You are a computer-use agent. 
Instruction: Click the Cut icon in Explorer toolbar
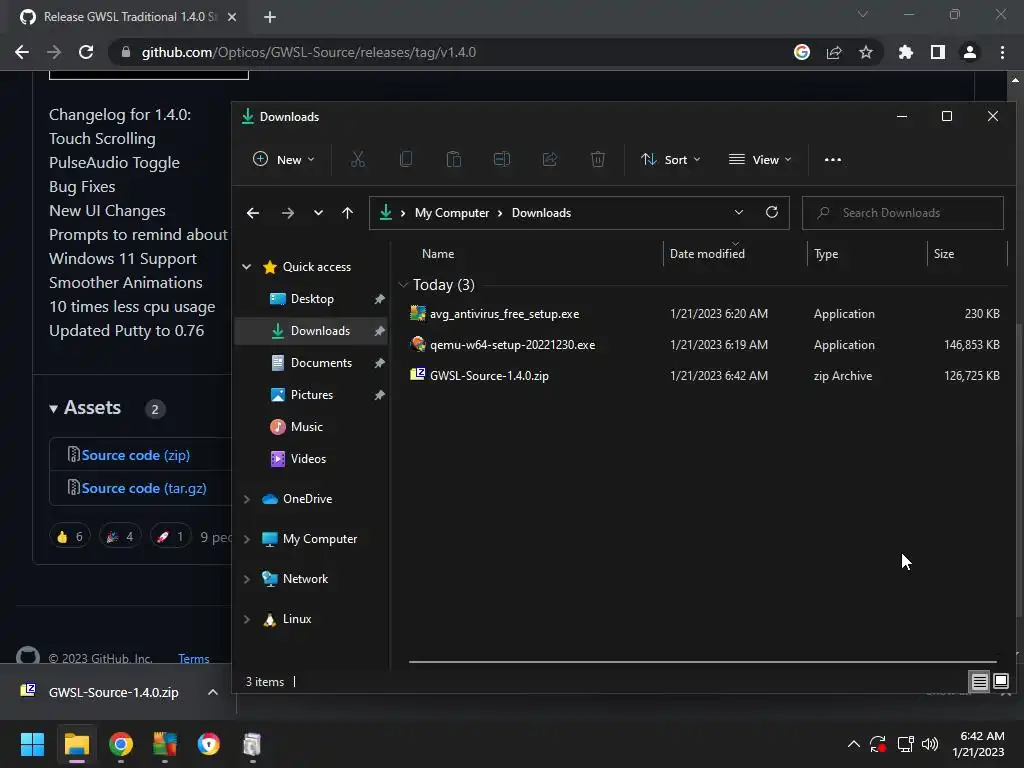(x=358, y=159)
